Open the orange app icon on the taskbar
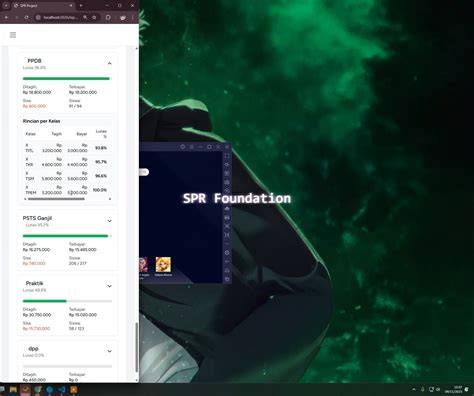This screenshot has width=474, height=396. (x=74, y=389)
